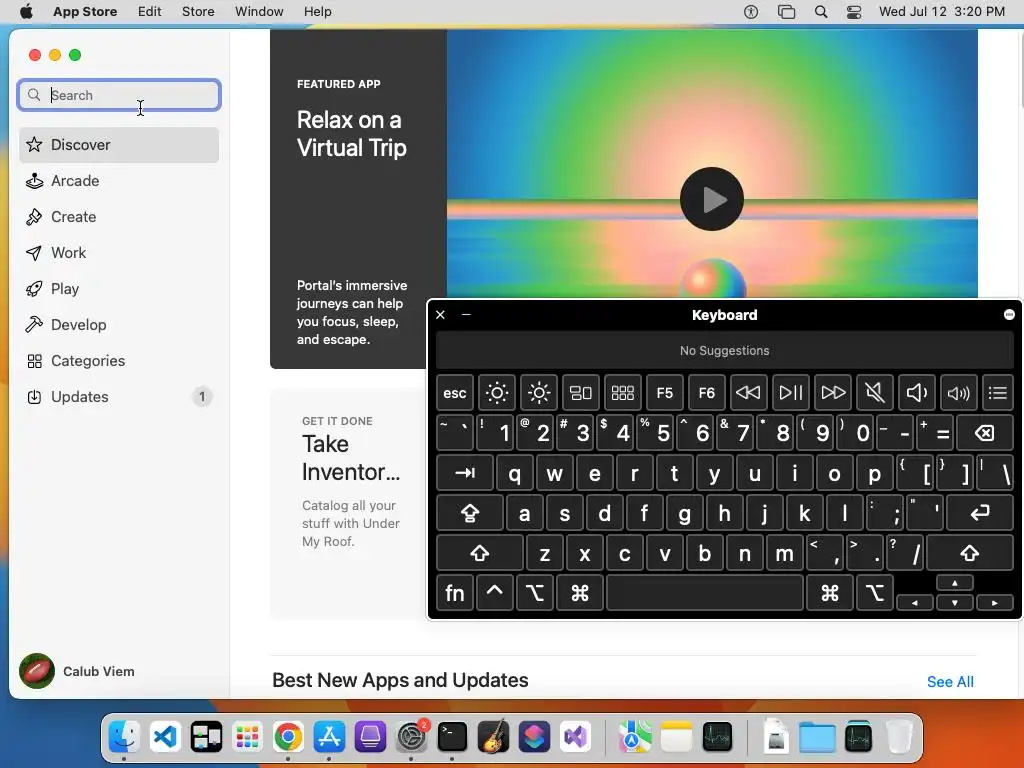Open Finder from the Dock
This screenshot has width=1024, height=768.
[x=124, y=737]
